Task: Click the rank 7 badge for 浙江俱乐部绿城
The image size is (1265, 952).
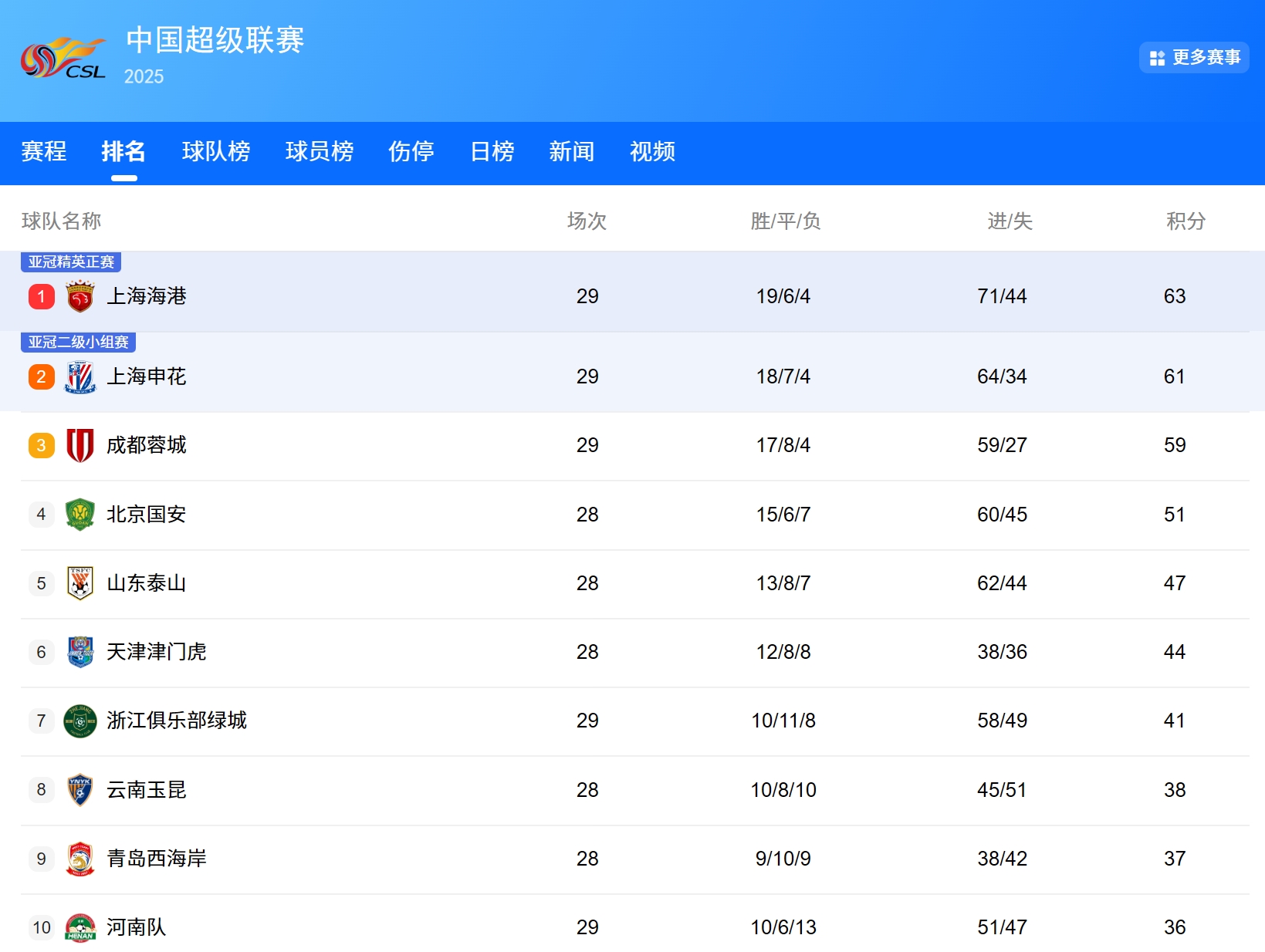Action: coord(42,721)
